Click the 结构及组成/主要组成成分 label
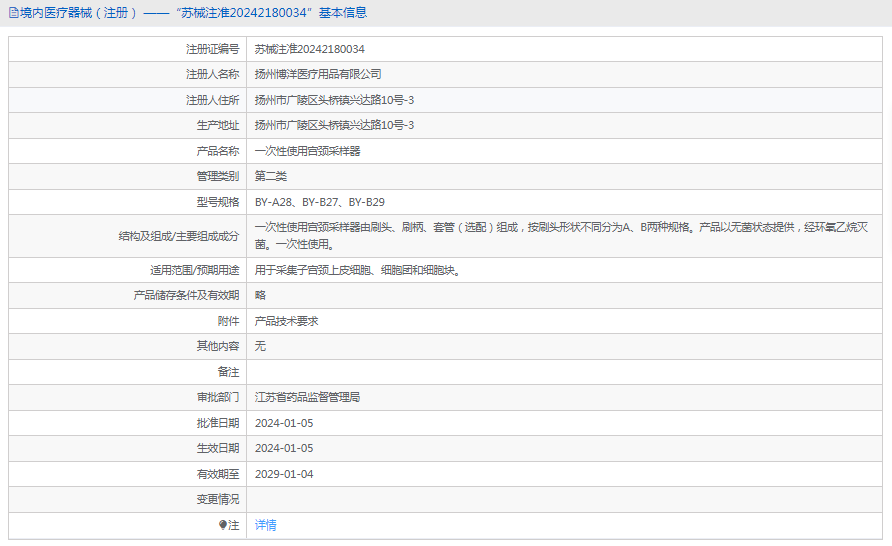Viewport: 892px width, 546px height. click(x=179, y=236)
